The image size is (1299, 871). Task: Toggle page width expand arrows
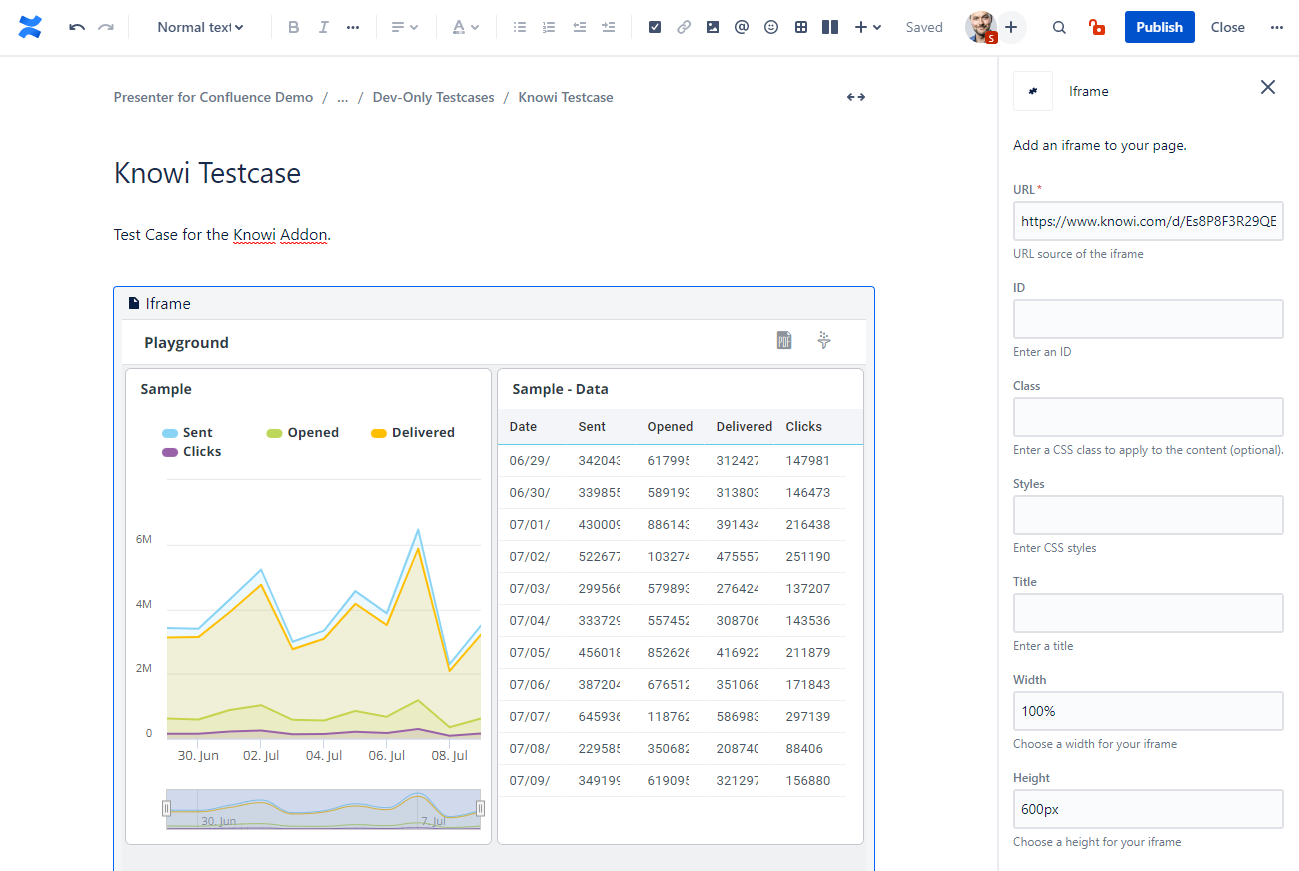(856, 97)
